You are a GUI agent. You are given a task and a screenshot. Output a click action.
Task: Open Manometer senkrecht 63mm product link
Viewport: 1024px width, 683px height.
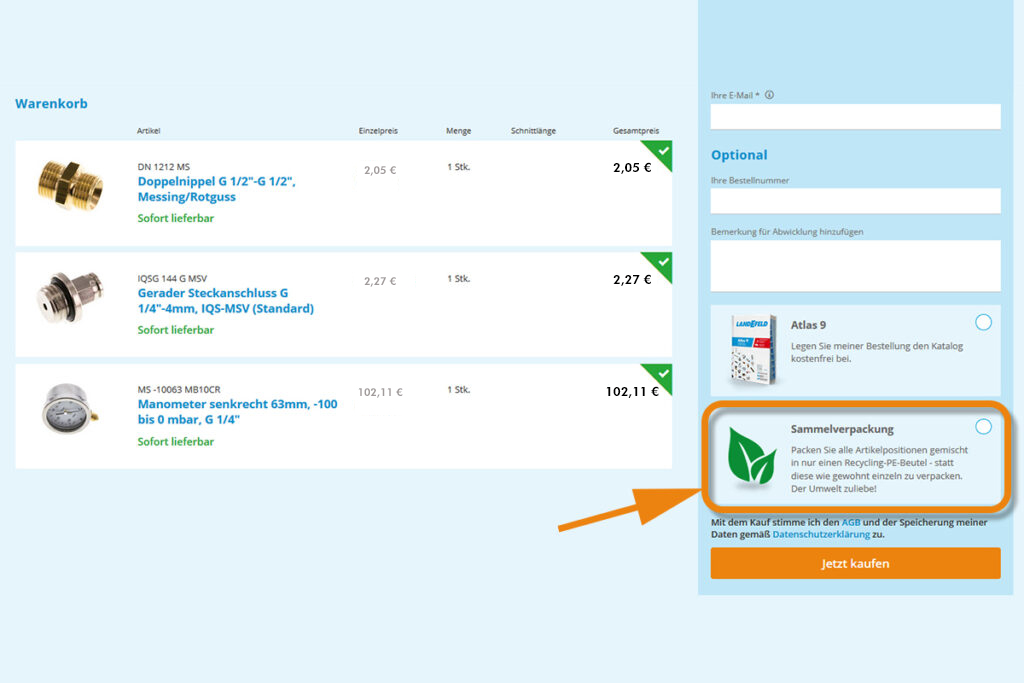point(237,412)
